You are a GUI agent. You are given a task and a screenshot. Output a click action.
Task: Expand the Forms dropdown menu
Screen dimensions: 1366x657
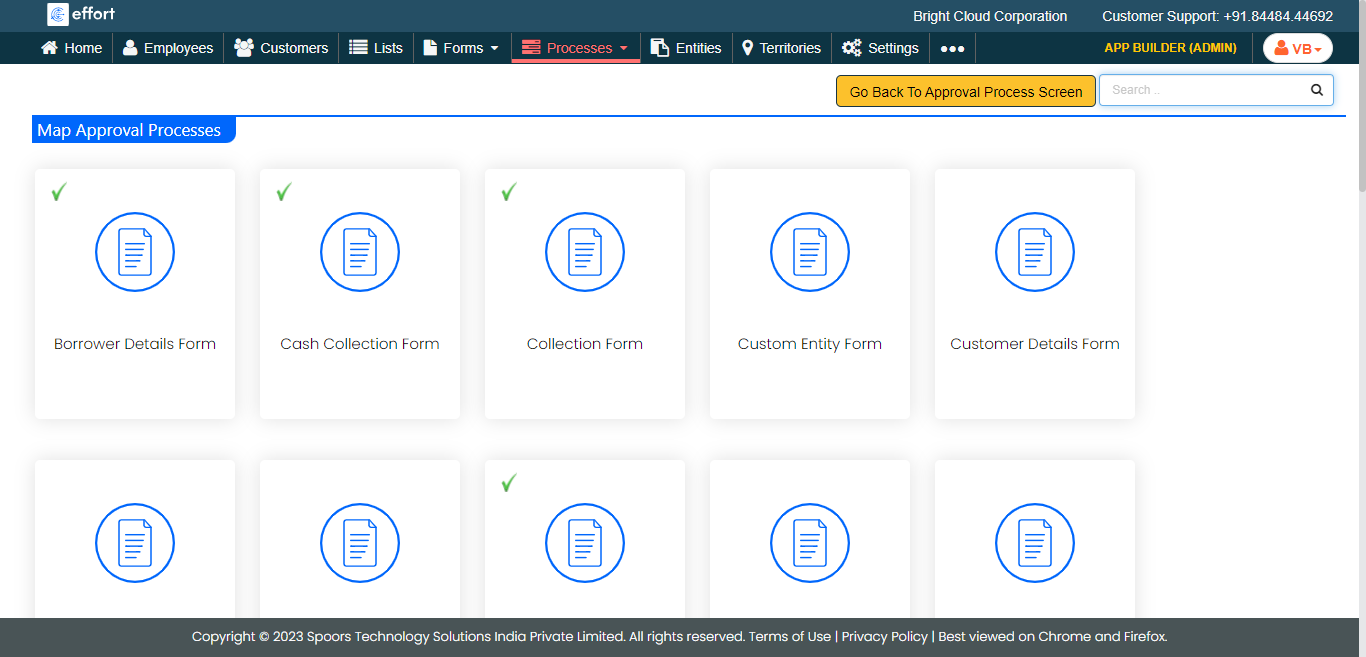coord(461,48)
